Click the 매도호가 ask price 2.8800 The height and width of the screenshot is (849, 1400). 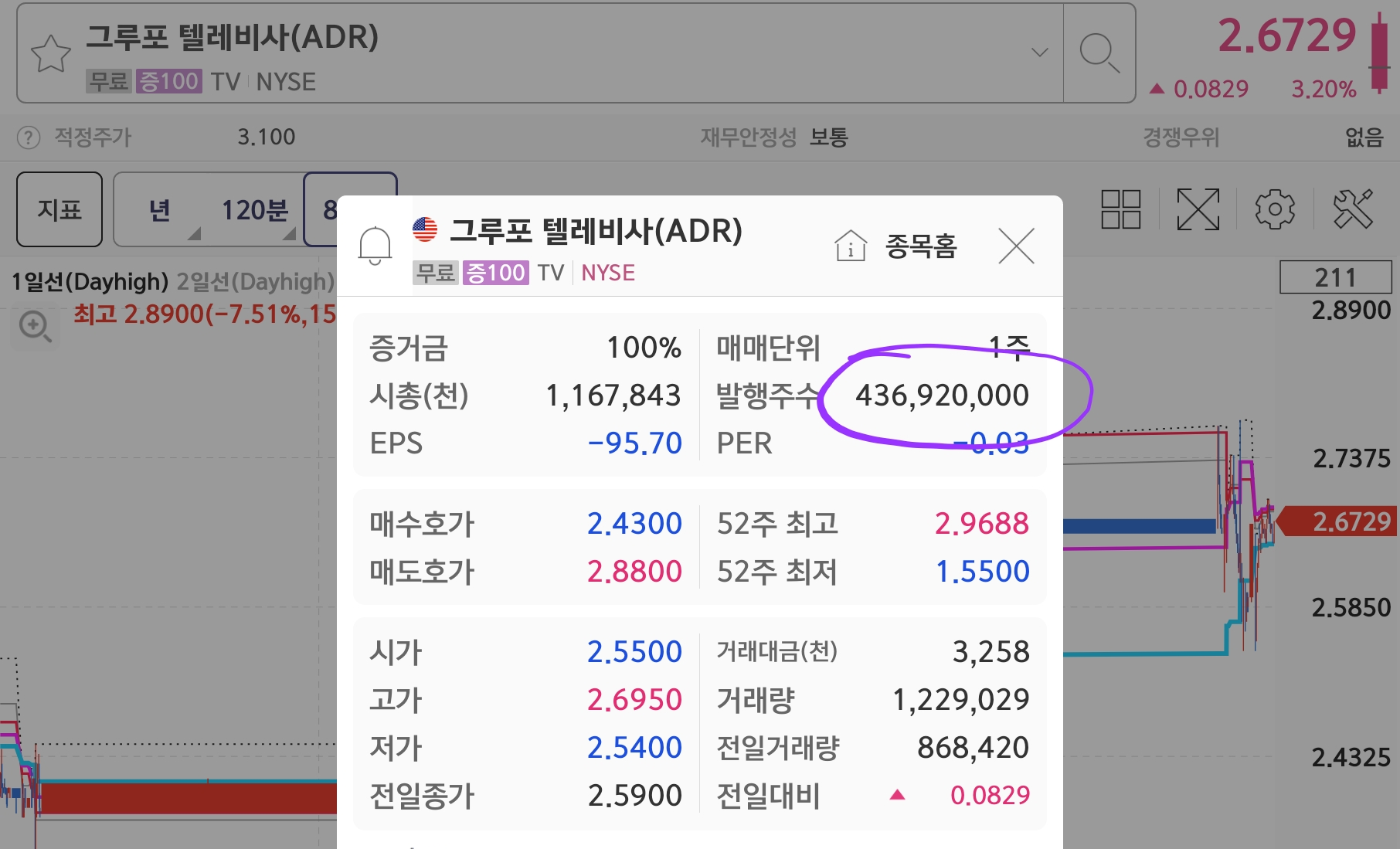point(634,572)
